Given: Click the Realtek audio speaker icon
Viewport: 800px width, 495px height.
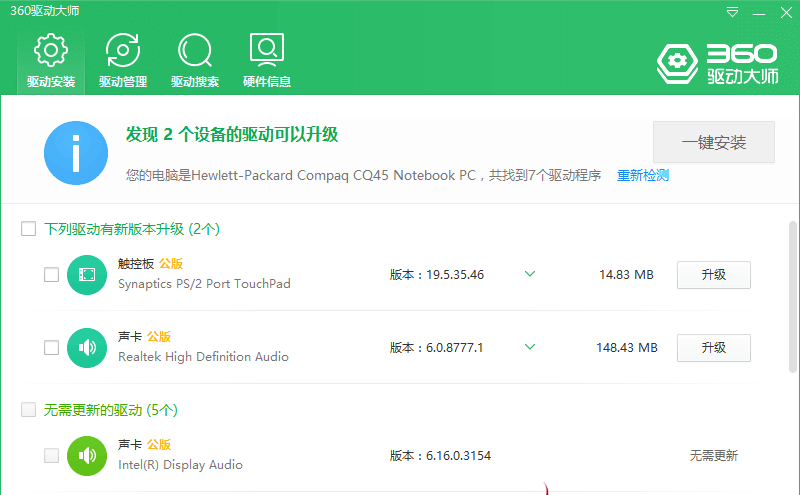Looking at the screenshot, I should tap(87, 348).
